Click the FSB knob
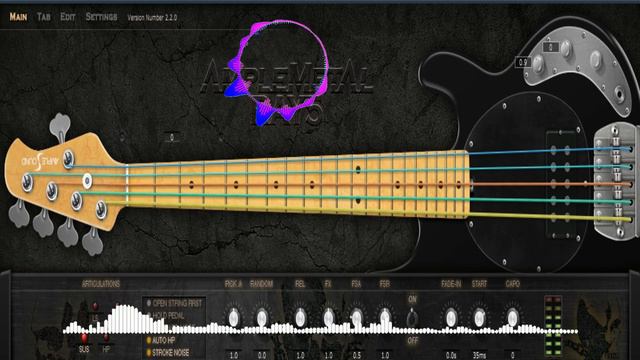 (x=385, y=318)
